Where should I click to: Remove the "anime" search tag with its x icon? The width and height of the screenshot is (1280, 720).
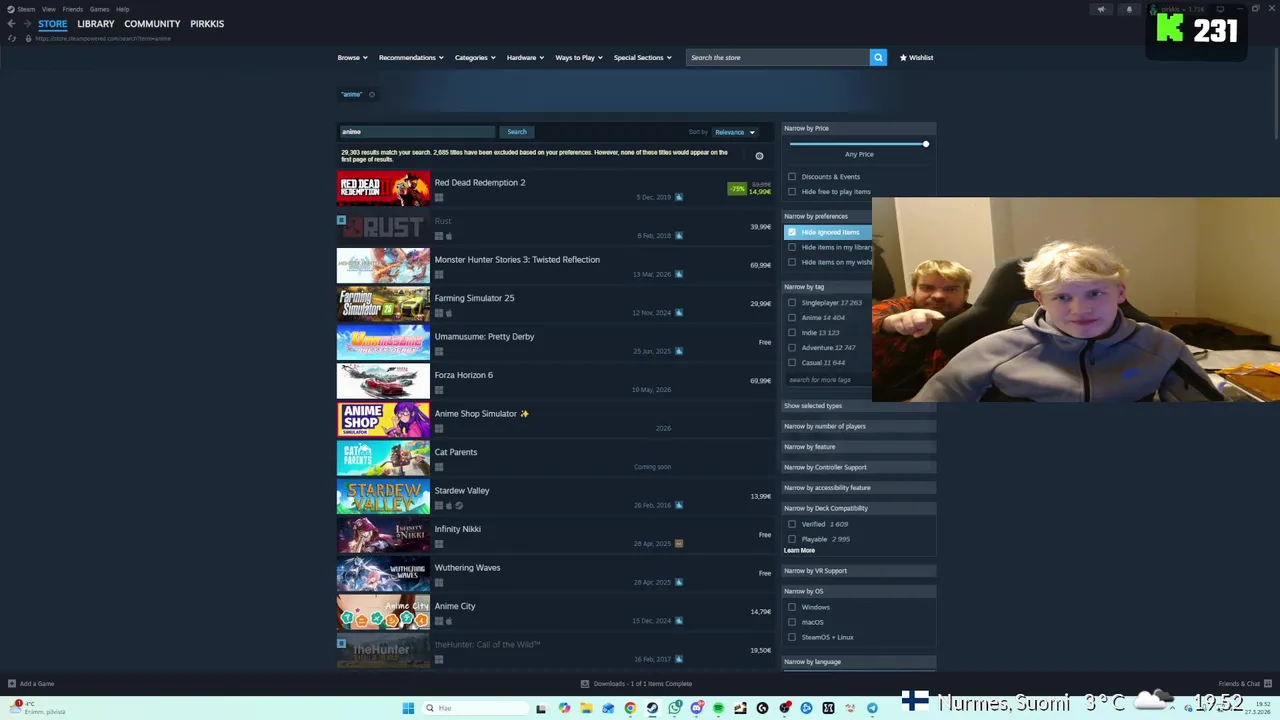[x=372, y=94]
